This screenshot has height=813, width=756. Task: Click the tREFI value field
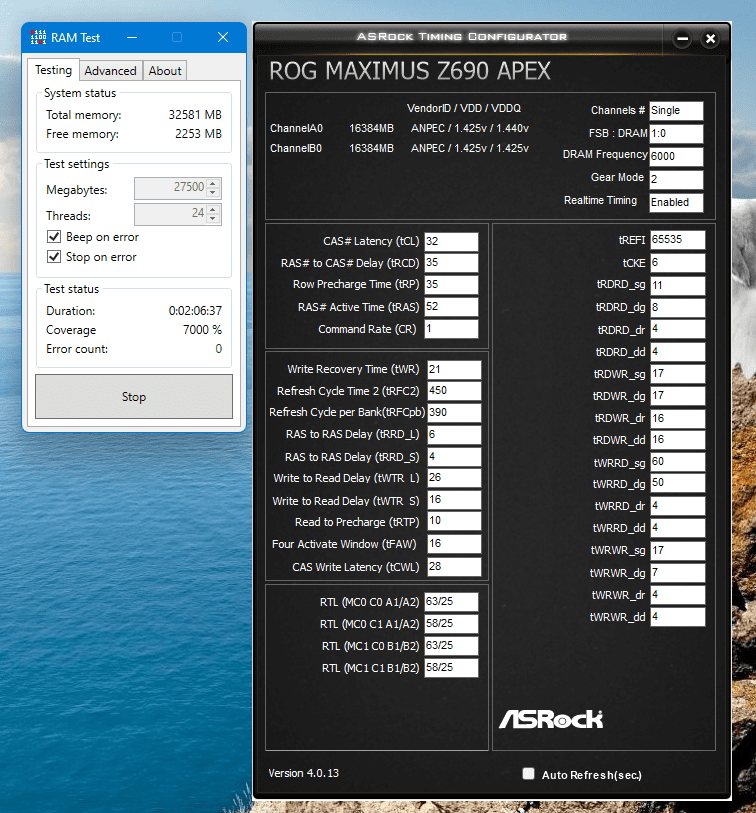pyautogui.click(x=678, y=240)
